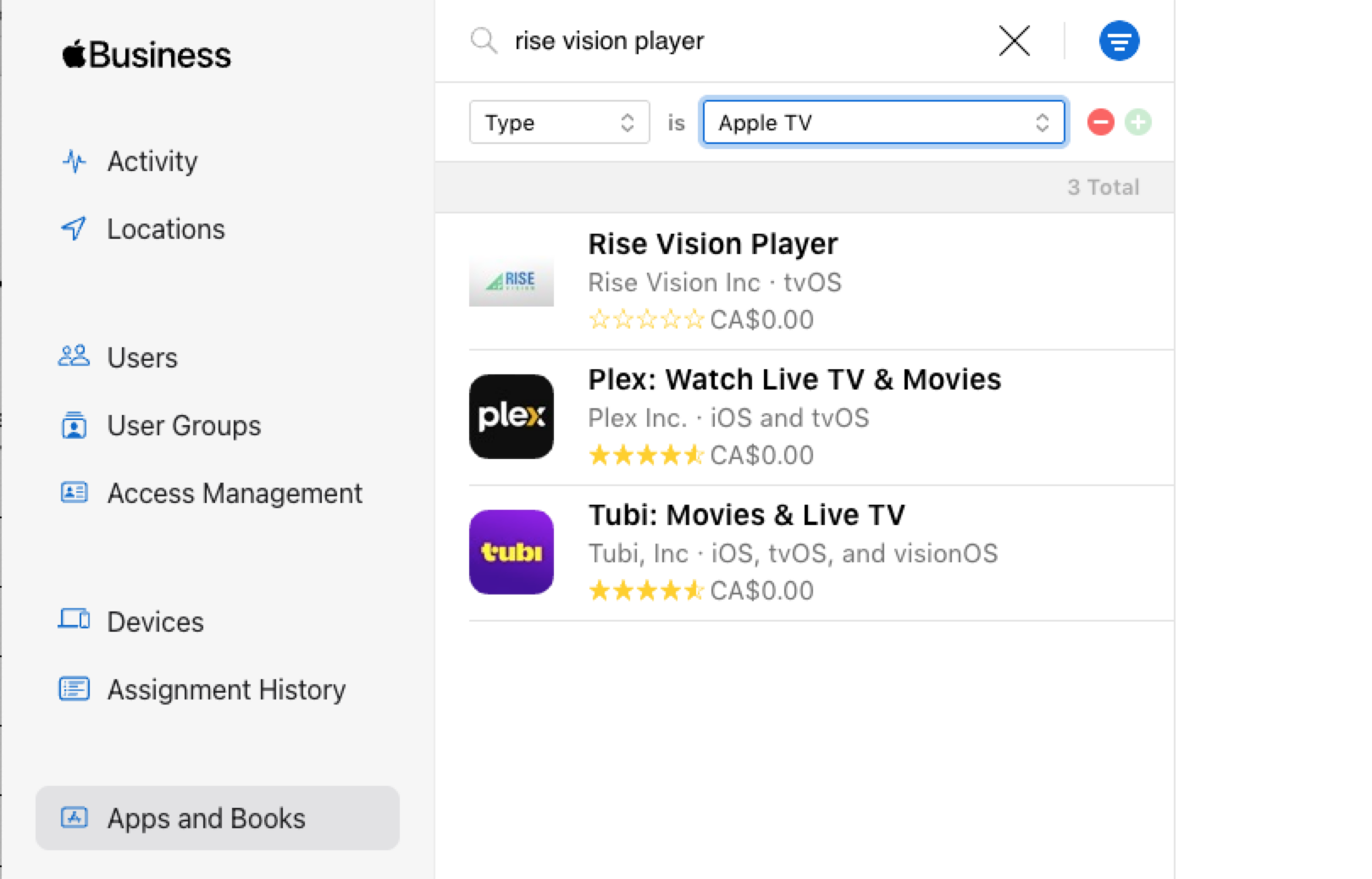The width and height of the screenshot is (1372, 879).
Task: Open the Apple TV value dropdown
Action: pyautogui.click(x=882, y=123)
